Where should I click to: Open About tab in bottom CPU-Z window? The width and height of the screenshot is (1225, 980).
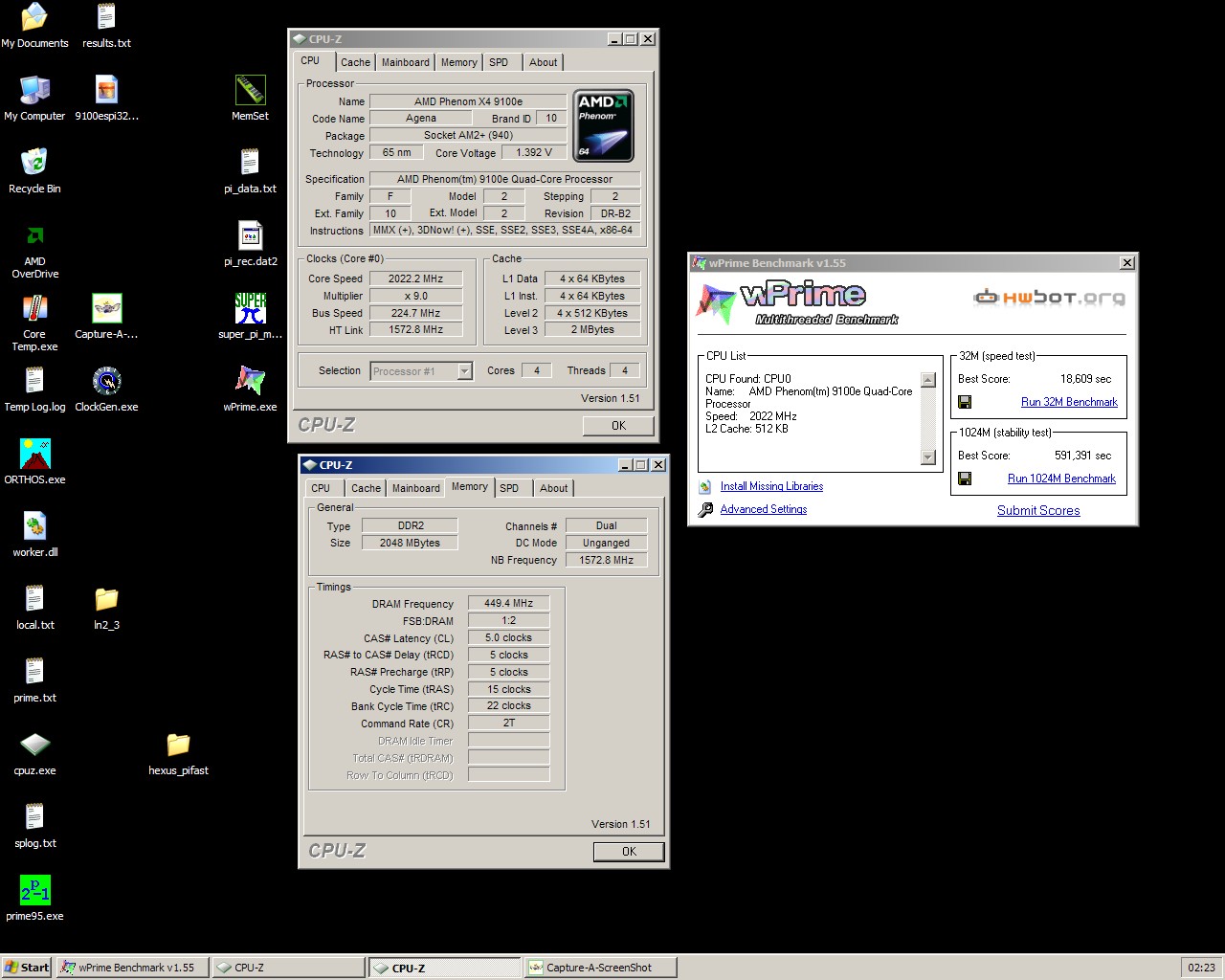(x=554, y=488)
